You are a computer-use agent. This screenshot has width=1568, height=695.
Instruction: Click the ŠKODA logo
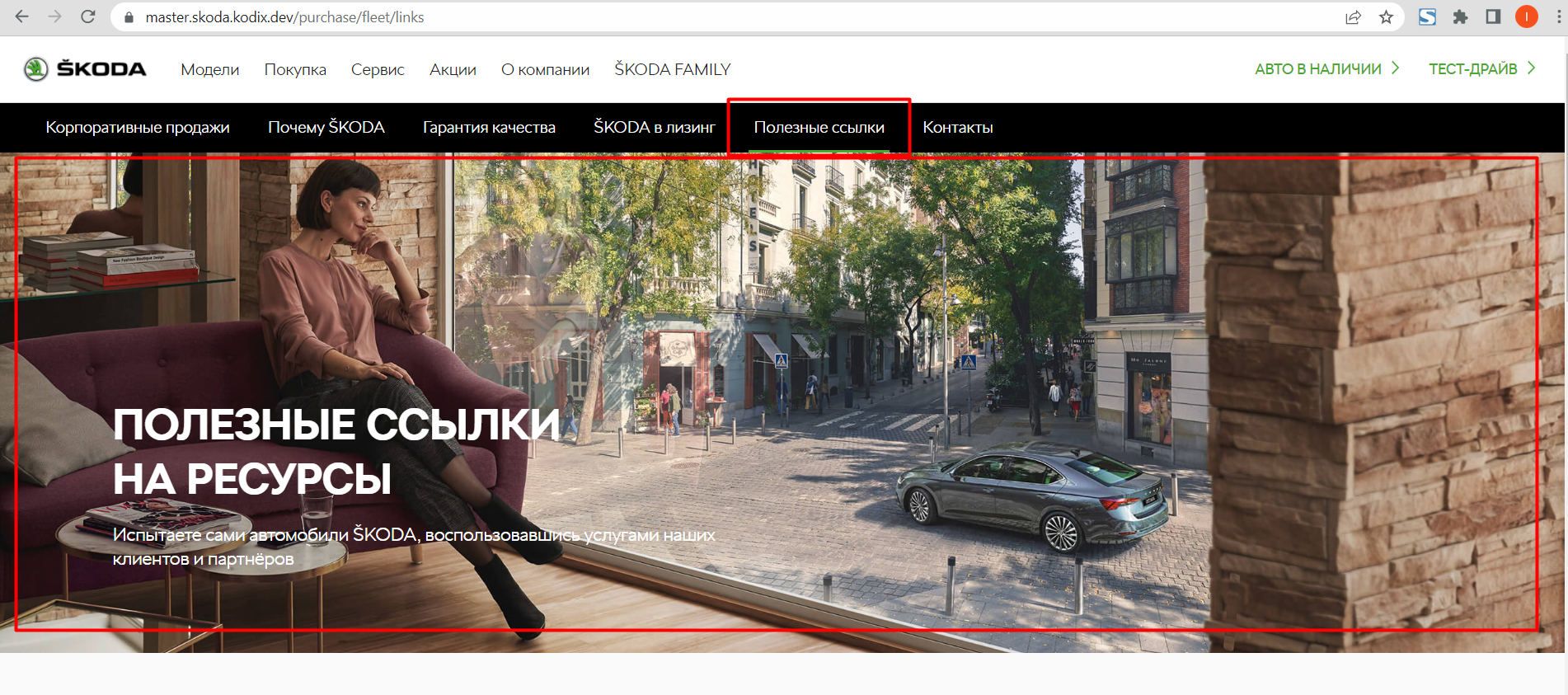tap(84, 69)
